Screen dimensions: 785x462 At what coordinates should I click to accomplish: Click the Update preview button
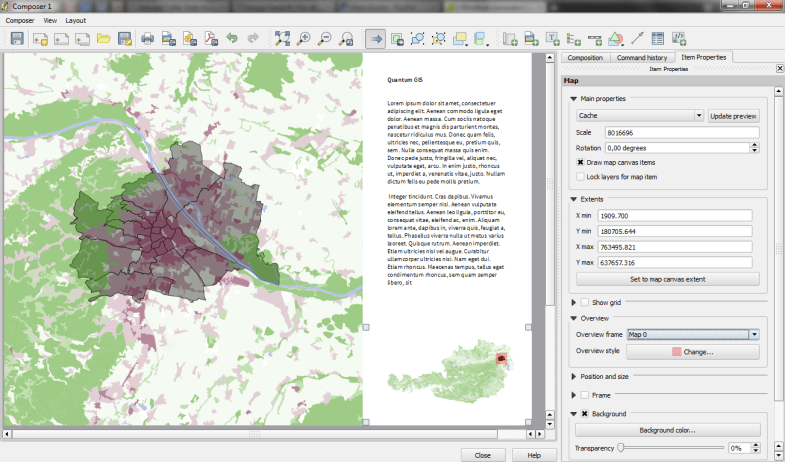click(x=733, y=116)
